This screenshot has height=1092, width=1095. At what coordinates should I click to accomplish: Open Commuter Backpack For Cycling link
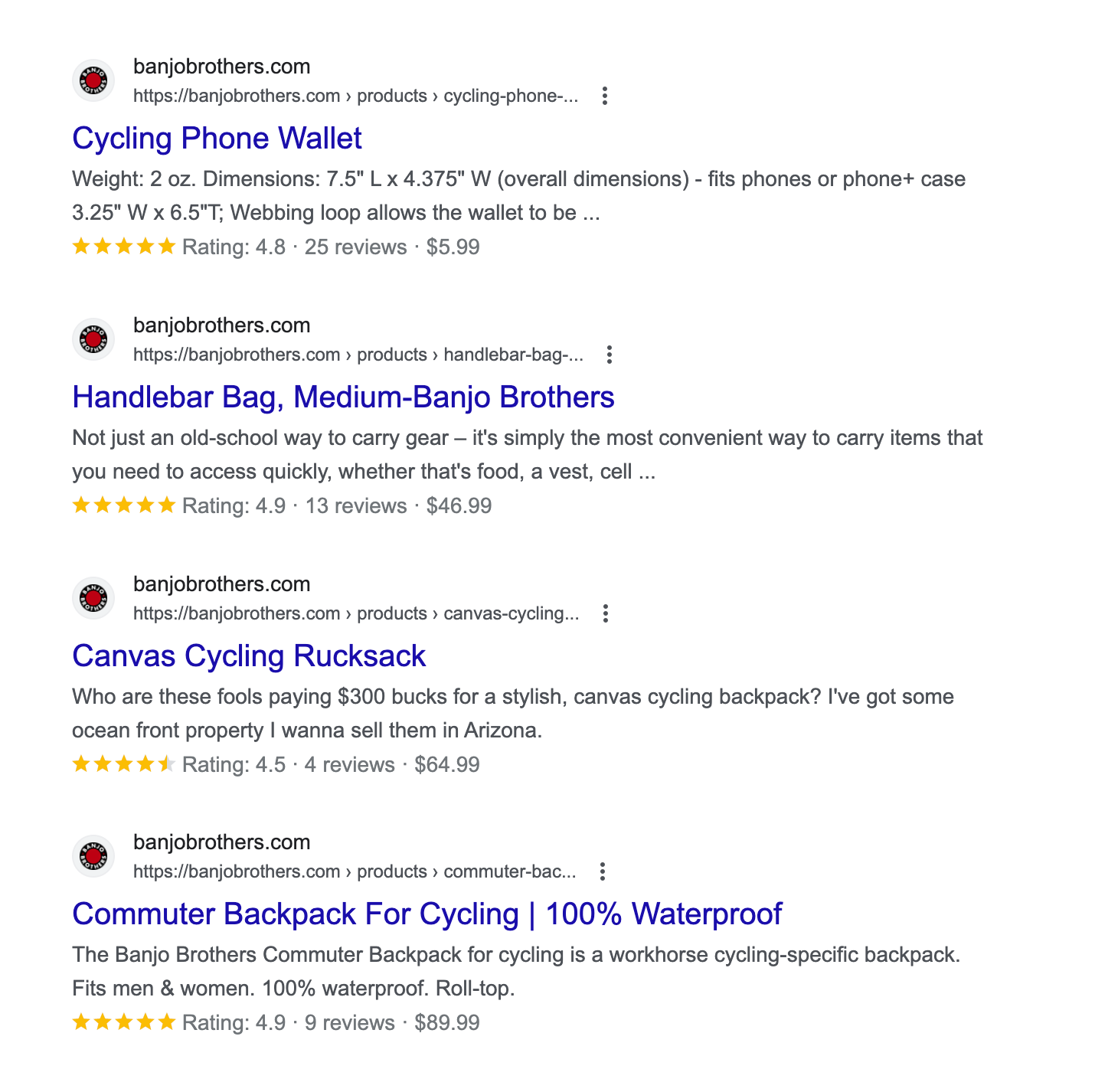427,914
